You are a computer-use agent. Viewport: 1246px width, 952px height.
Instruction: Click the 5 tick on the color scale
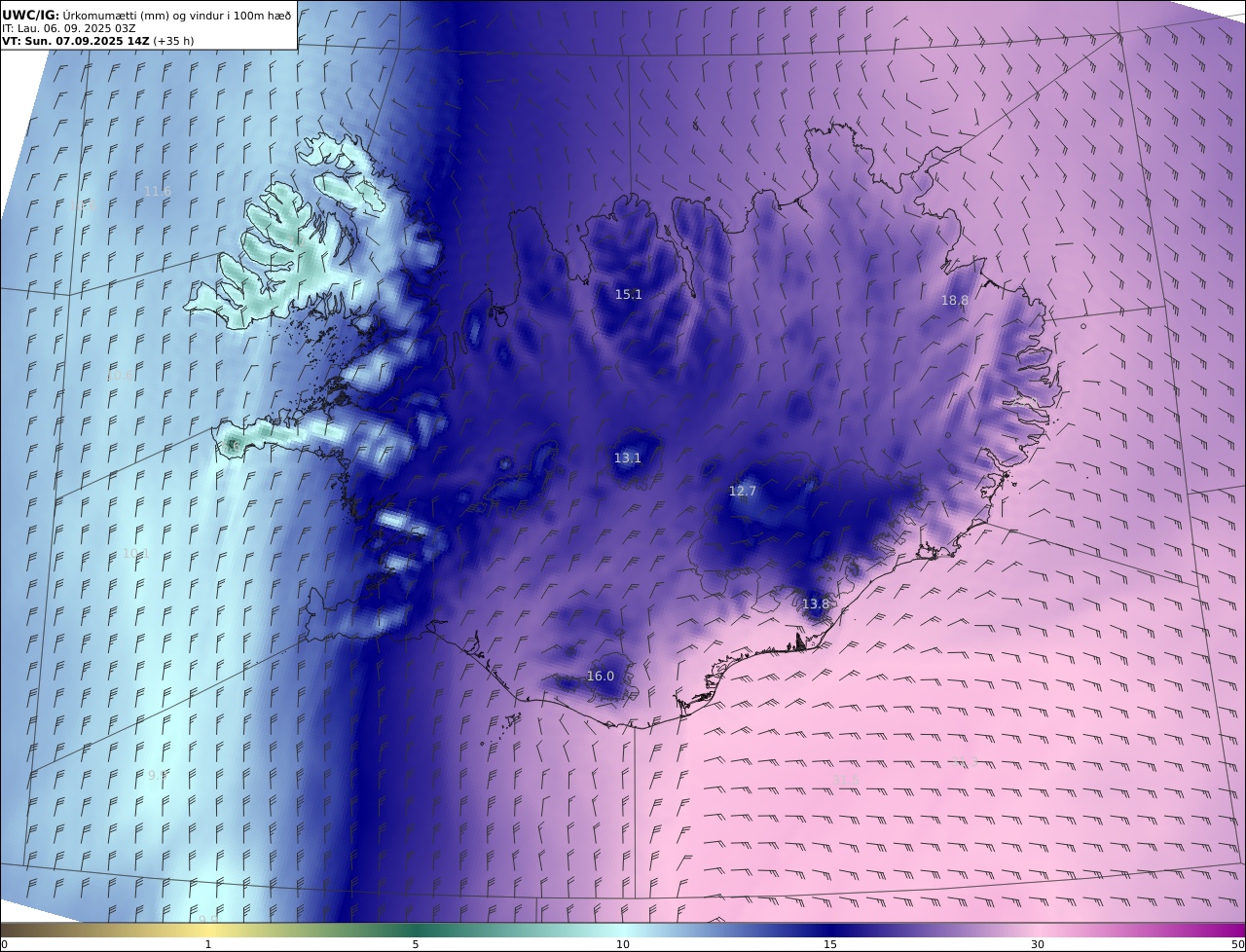[x=416, y=944]
